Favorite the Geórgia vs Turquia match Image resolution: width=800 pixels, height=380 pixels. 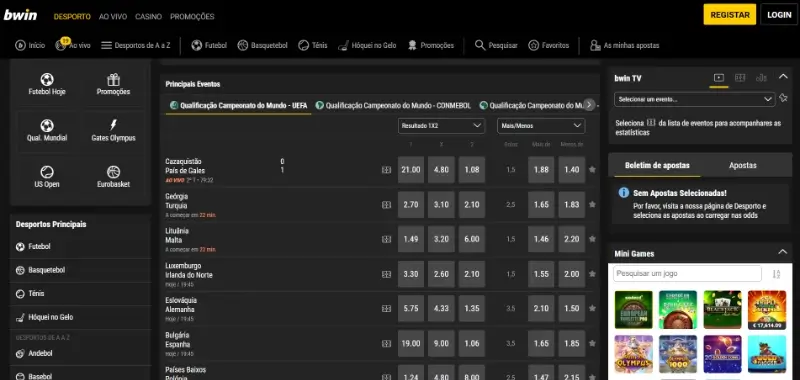pyautogui.click(x=592, y=204)
